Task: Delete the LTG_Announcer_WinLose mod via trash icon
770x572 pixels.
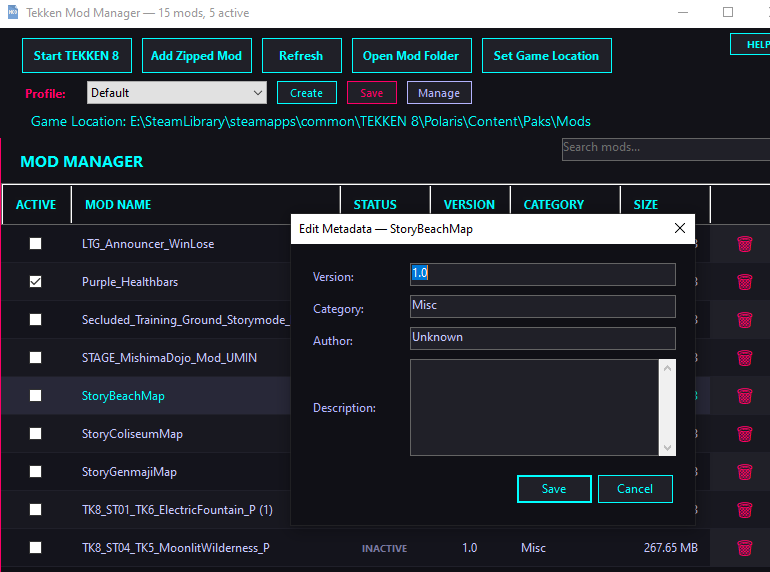Action: coord(744,244)
